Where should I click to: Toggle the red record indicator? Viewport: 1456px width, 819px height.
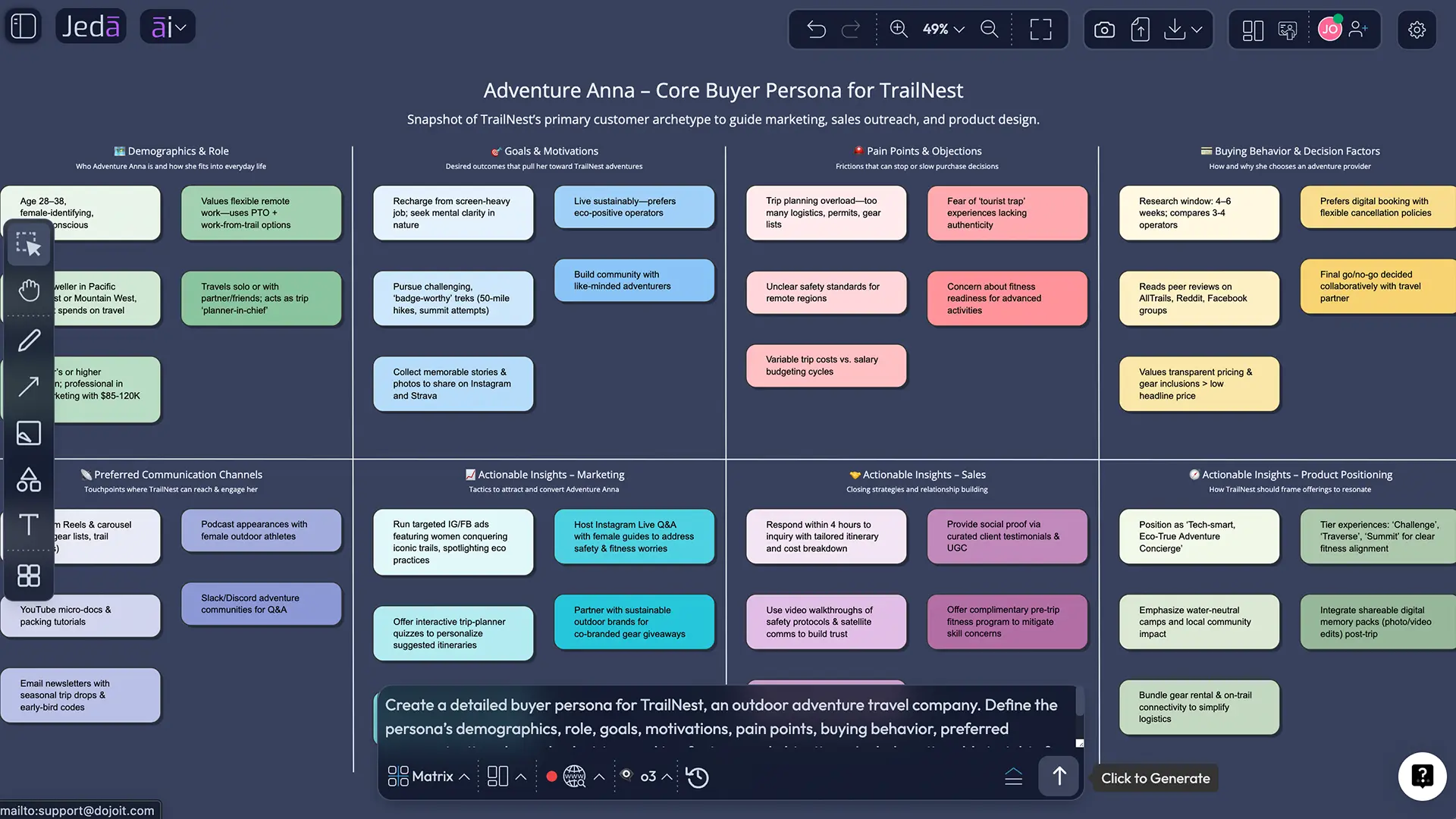(551, 777)
